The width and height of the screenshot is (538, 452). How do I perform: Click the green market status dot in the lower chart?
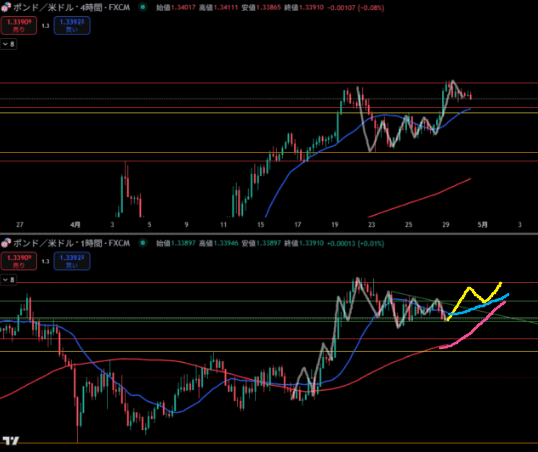coord(143,243)
